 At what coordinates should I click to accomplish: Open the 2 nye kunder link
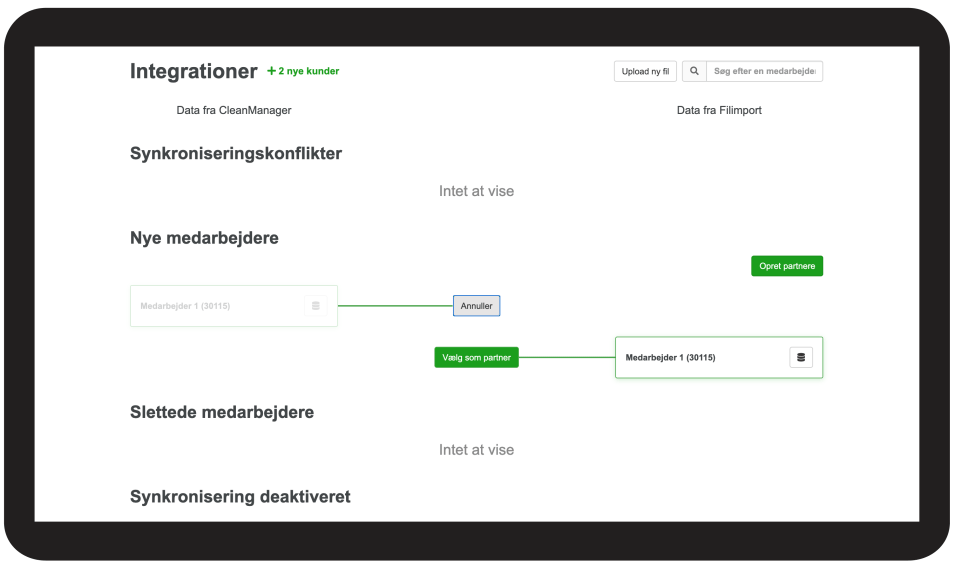[304, 71]
